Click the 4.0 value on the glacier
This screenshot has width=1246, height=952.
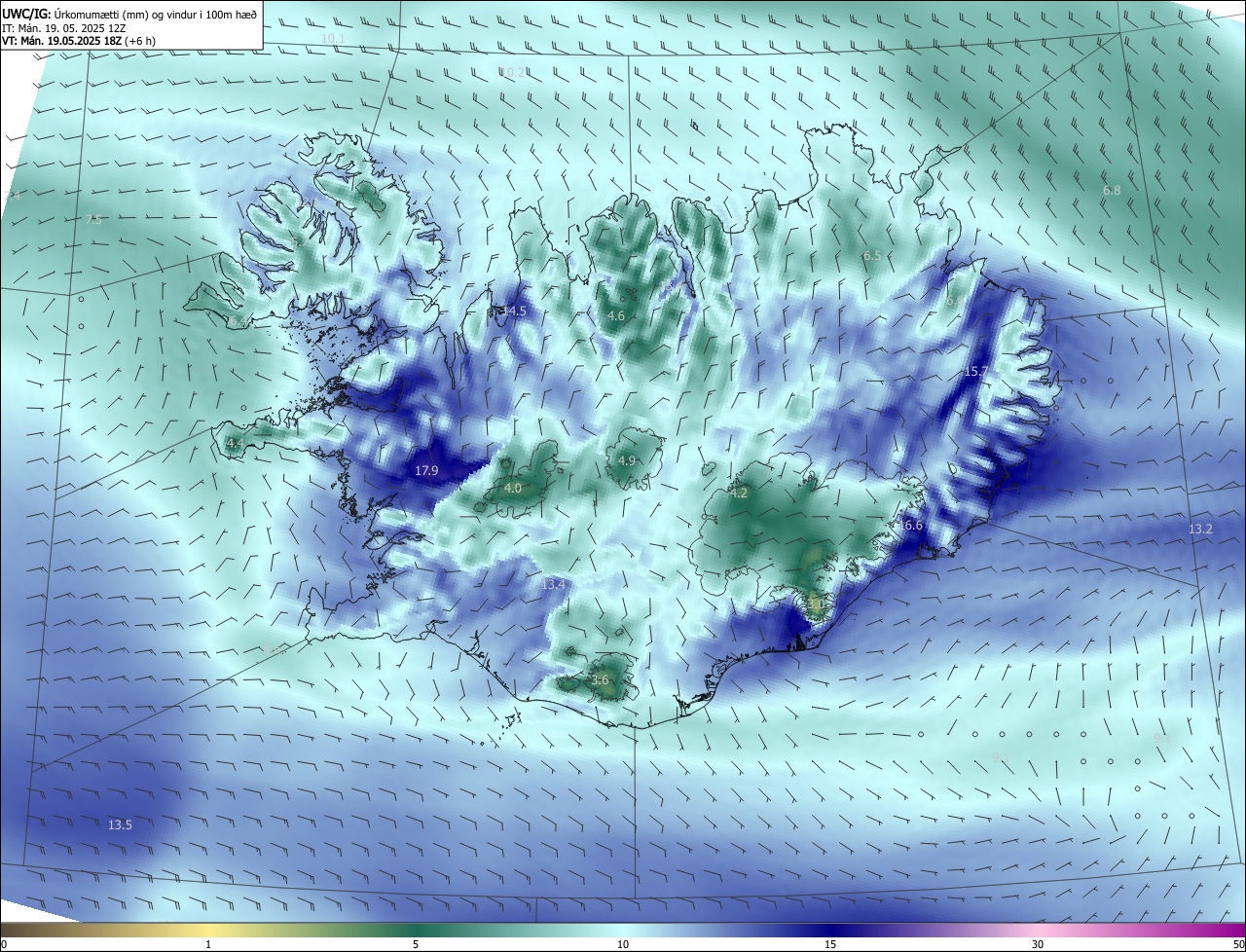pyautogui.click(x=513, y=489)
